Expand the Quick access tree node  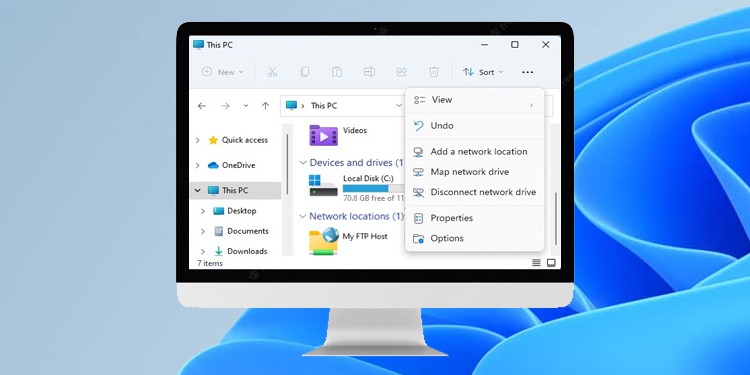pos(198,140)
